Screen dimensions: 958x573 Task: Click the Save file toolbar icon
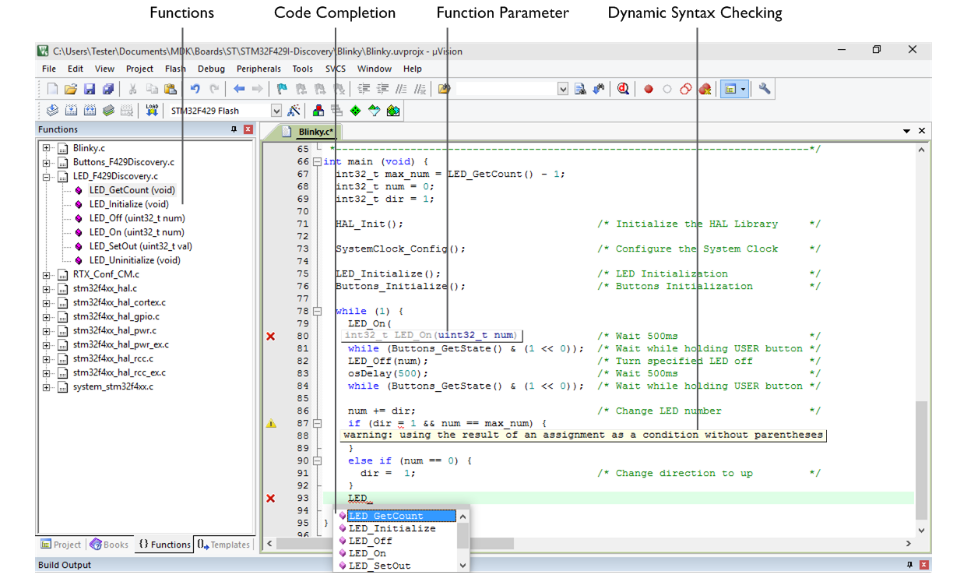tap(89, 89)
